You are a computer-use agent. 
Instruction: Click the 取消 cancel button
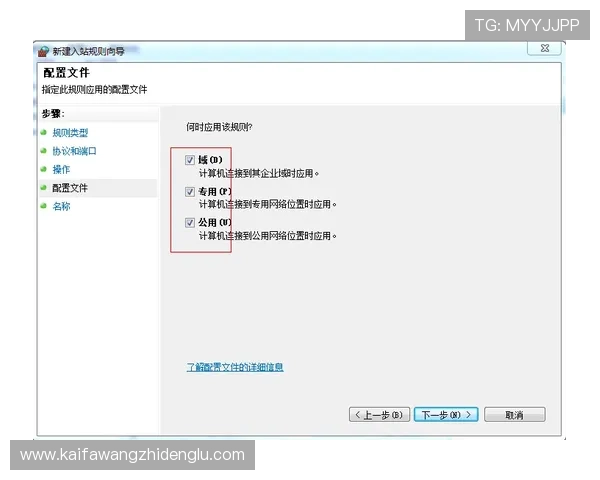click(515, 415)
